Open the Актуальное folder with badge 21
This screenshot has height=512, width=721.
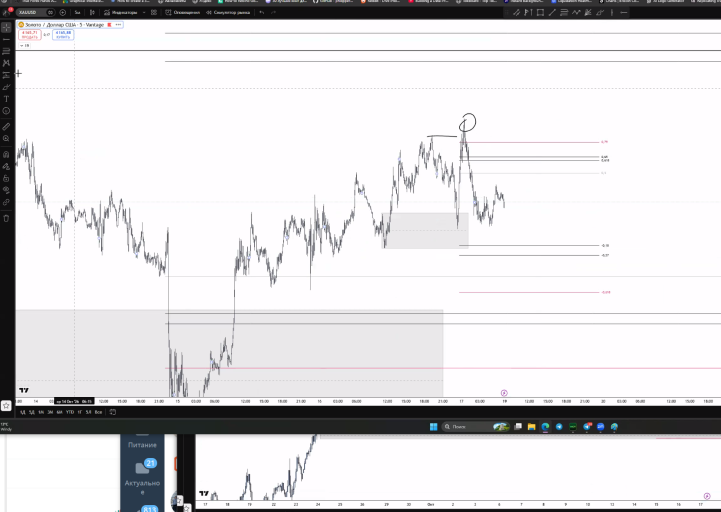[143, 477]
